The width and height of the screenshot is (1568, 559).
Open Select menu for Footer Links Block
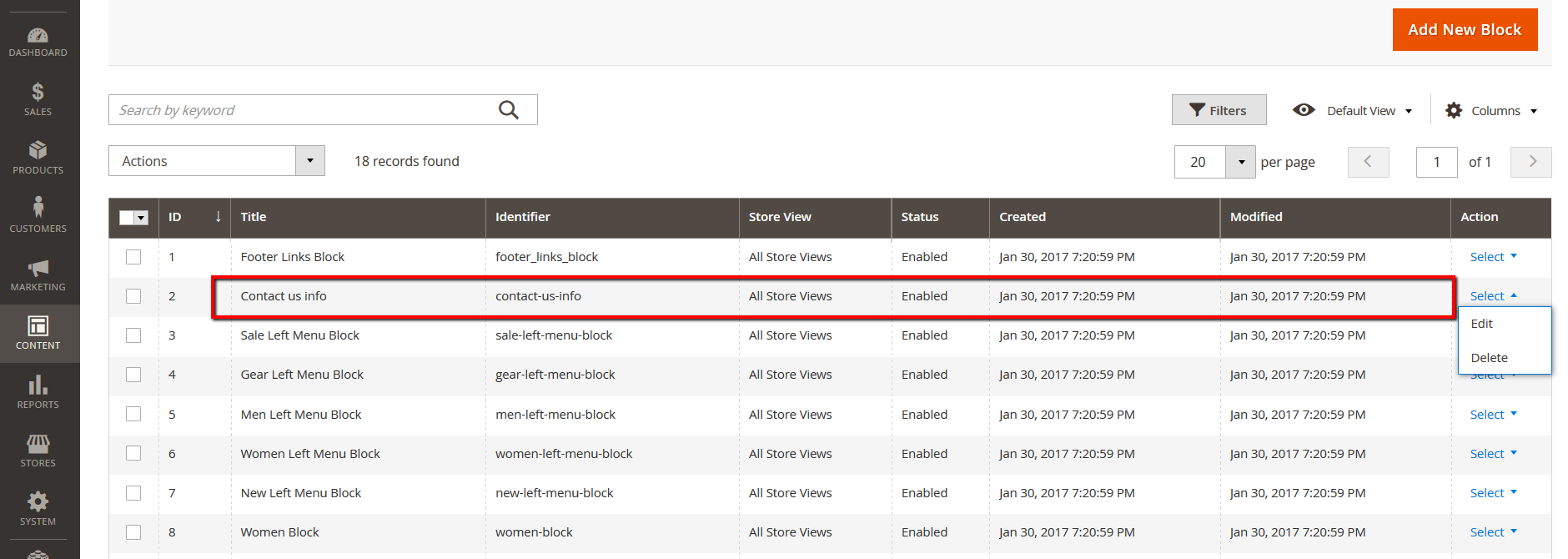tap(1493, 257)
